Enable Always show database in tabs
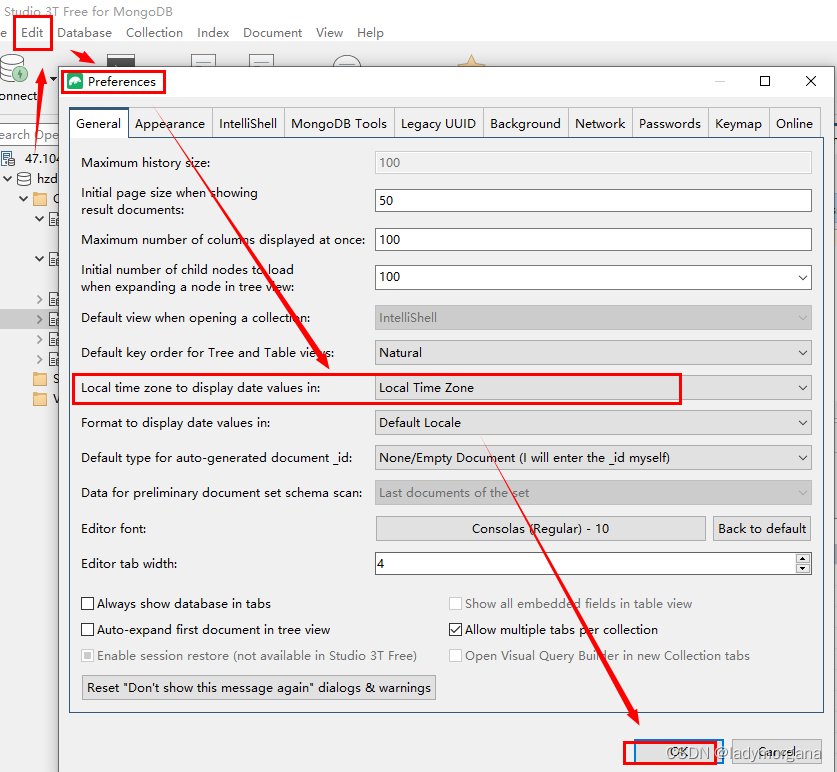The height and width of the screenshot is (772, 837). tap(88, 604)
